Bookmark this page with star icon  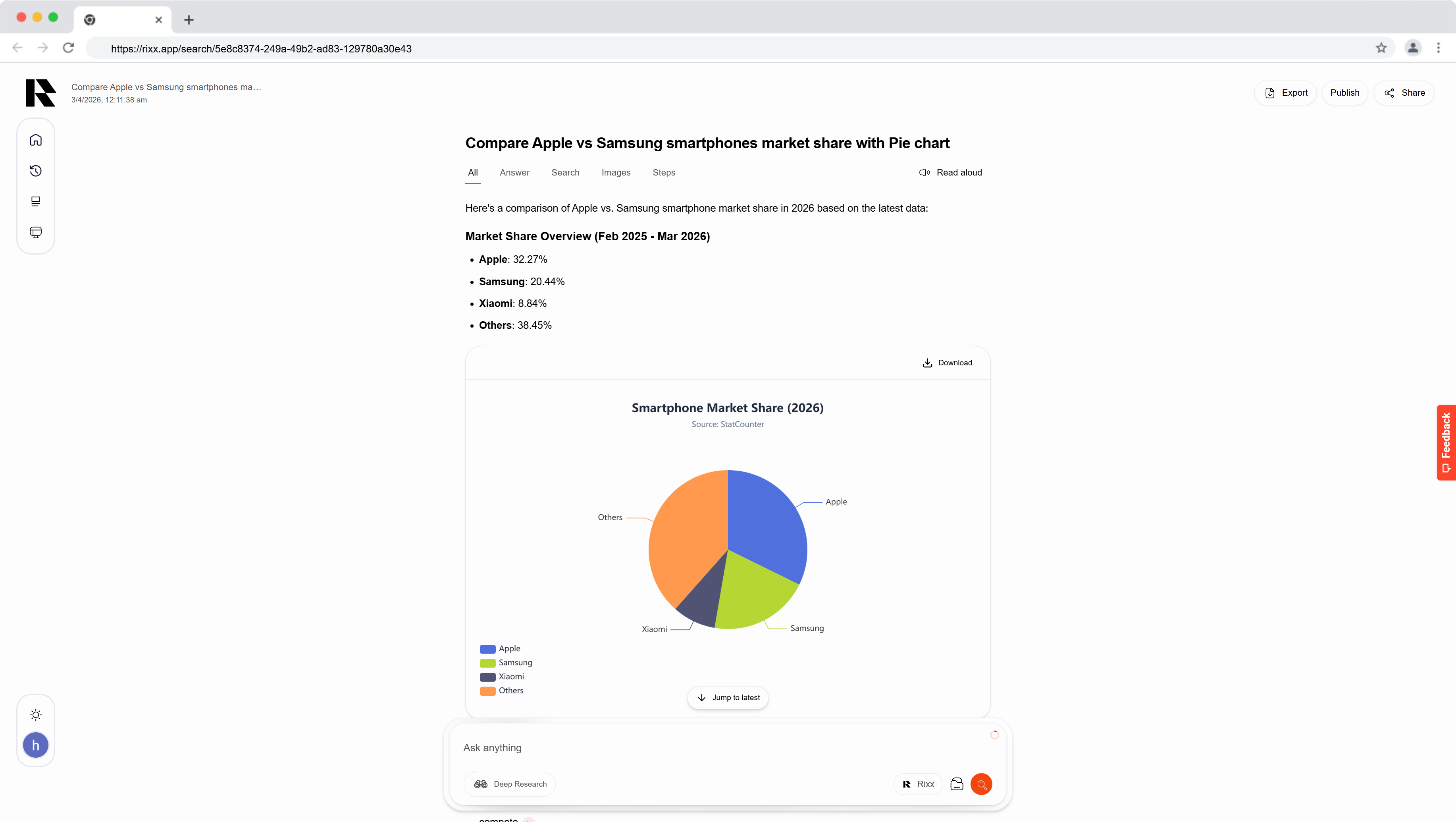point(1381,48)
